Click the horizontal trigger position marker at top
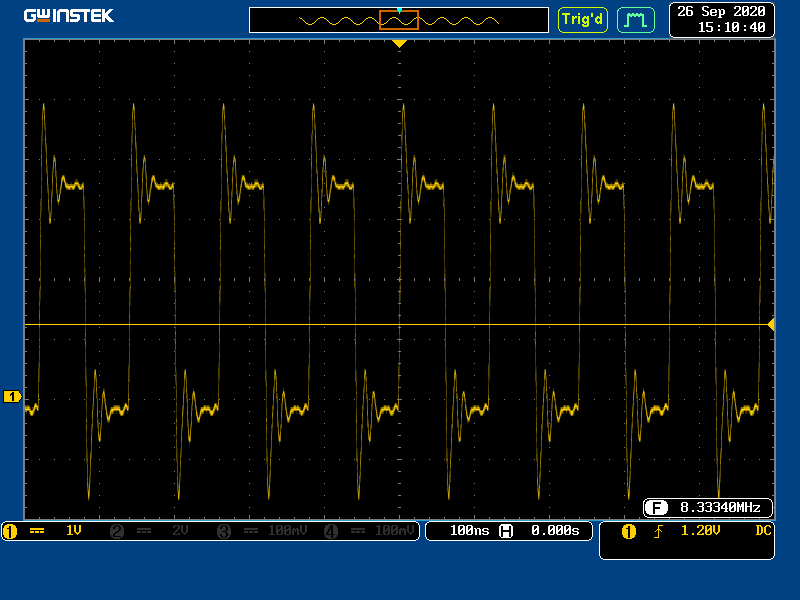 click(399, 44)
